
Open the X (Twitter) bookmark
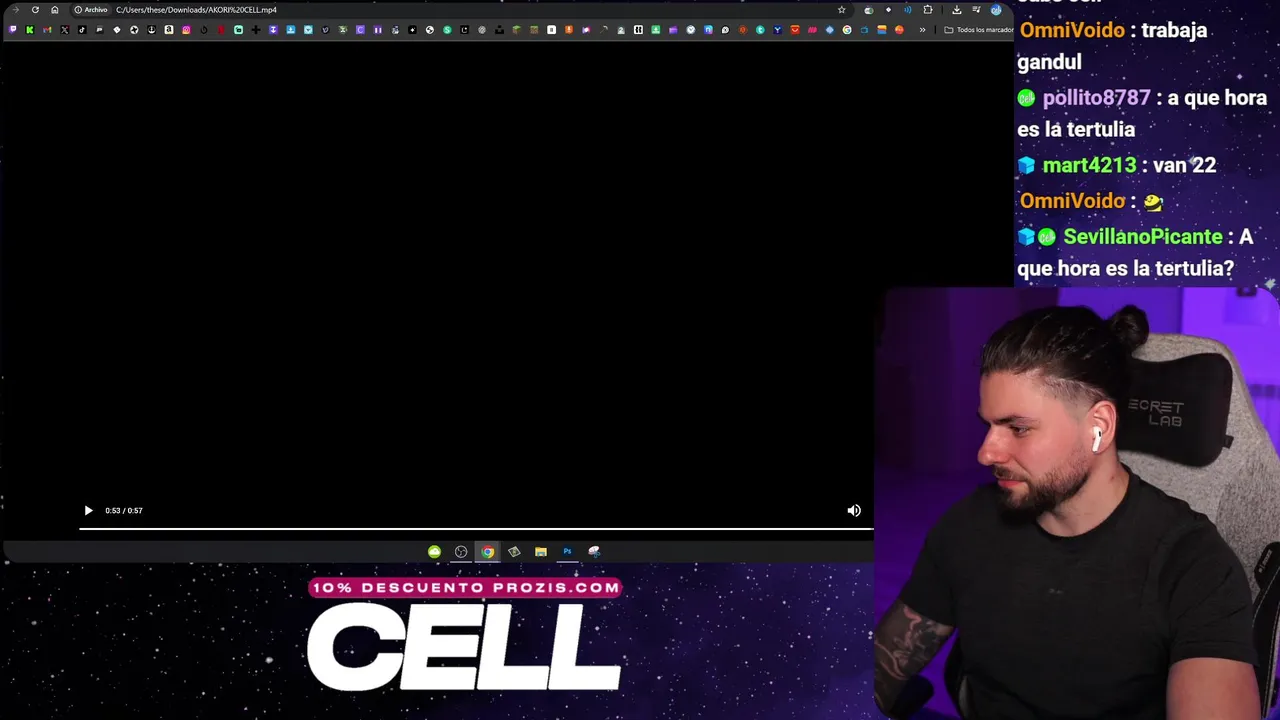65,30
